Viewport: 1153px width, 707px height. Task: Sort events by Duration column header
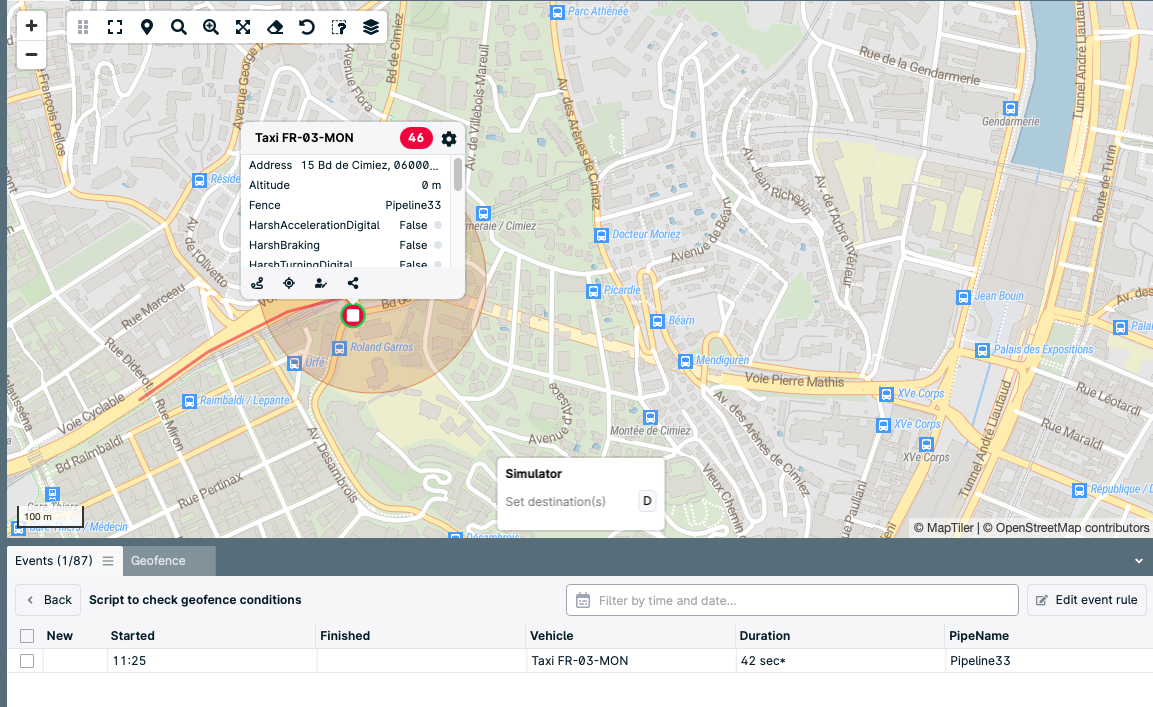pyautogui.click(x=765, y=636)
